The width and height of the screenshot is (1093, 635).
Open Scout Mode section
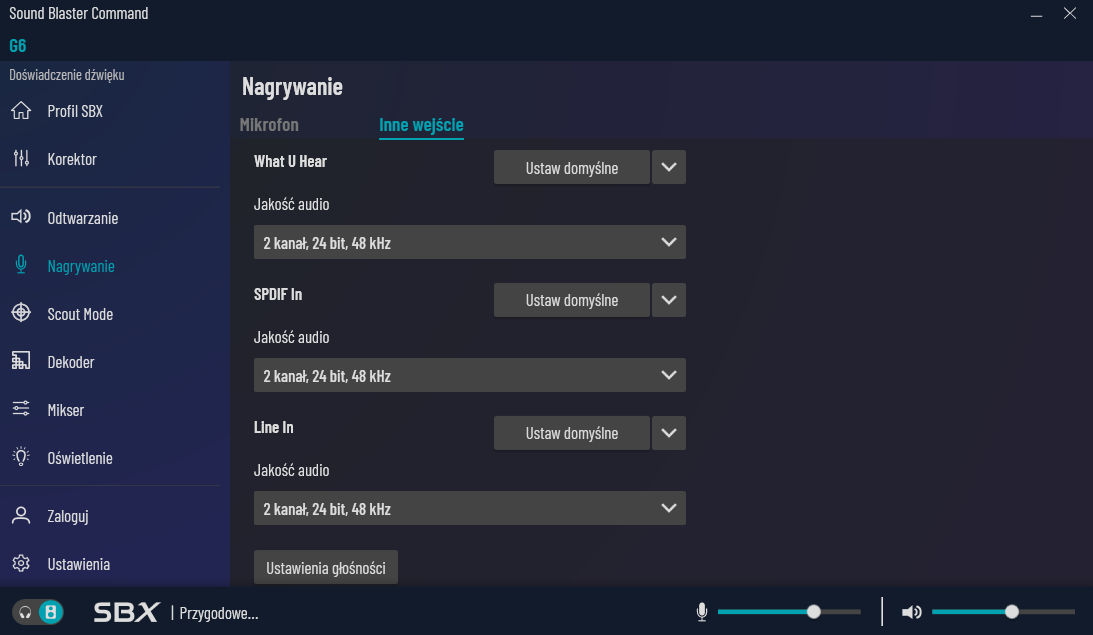(80, 314)
